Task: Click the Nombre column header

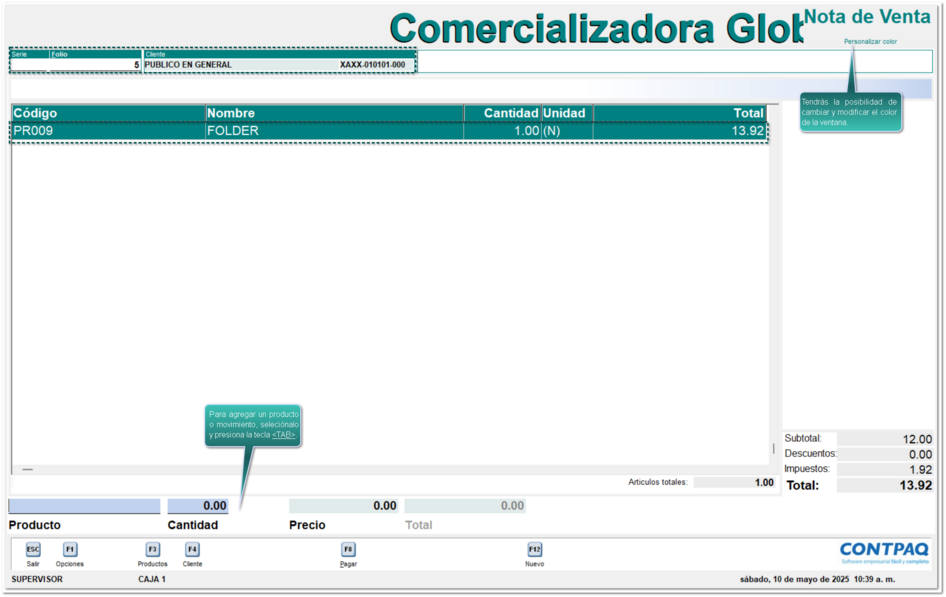Action: (x=335, y=113)
